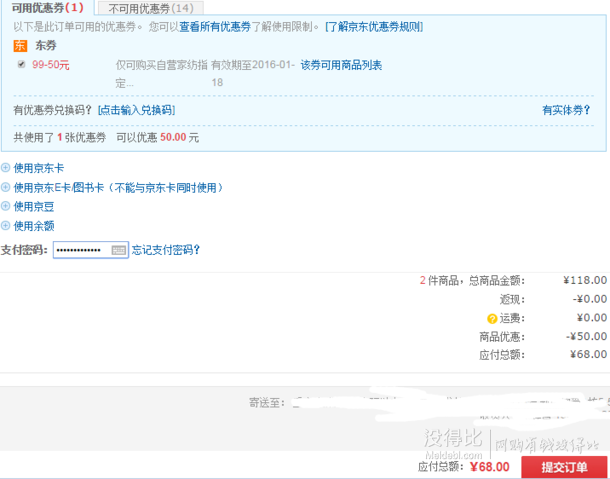Uncheck the 99-50元 coupon checkbox

pyautogui.click(x=21, y=64)
